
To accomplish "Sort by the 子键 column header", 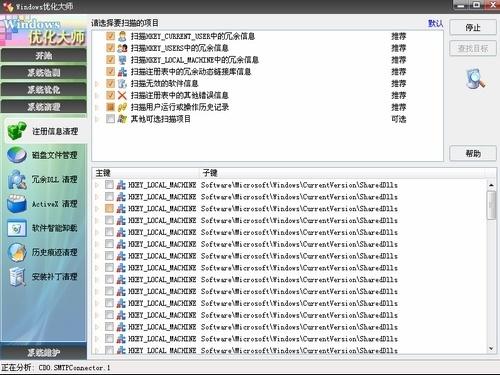I will [343, 173].
